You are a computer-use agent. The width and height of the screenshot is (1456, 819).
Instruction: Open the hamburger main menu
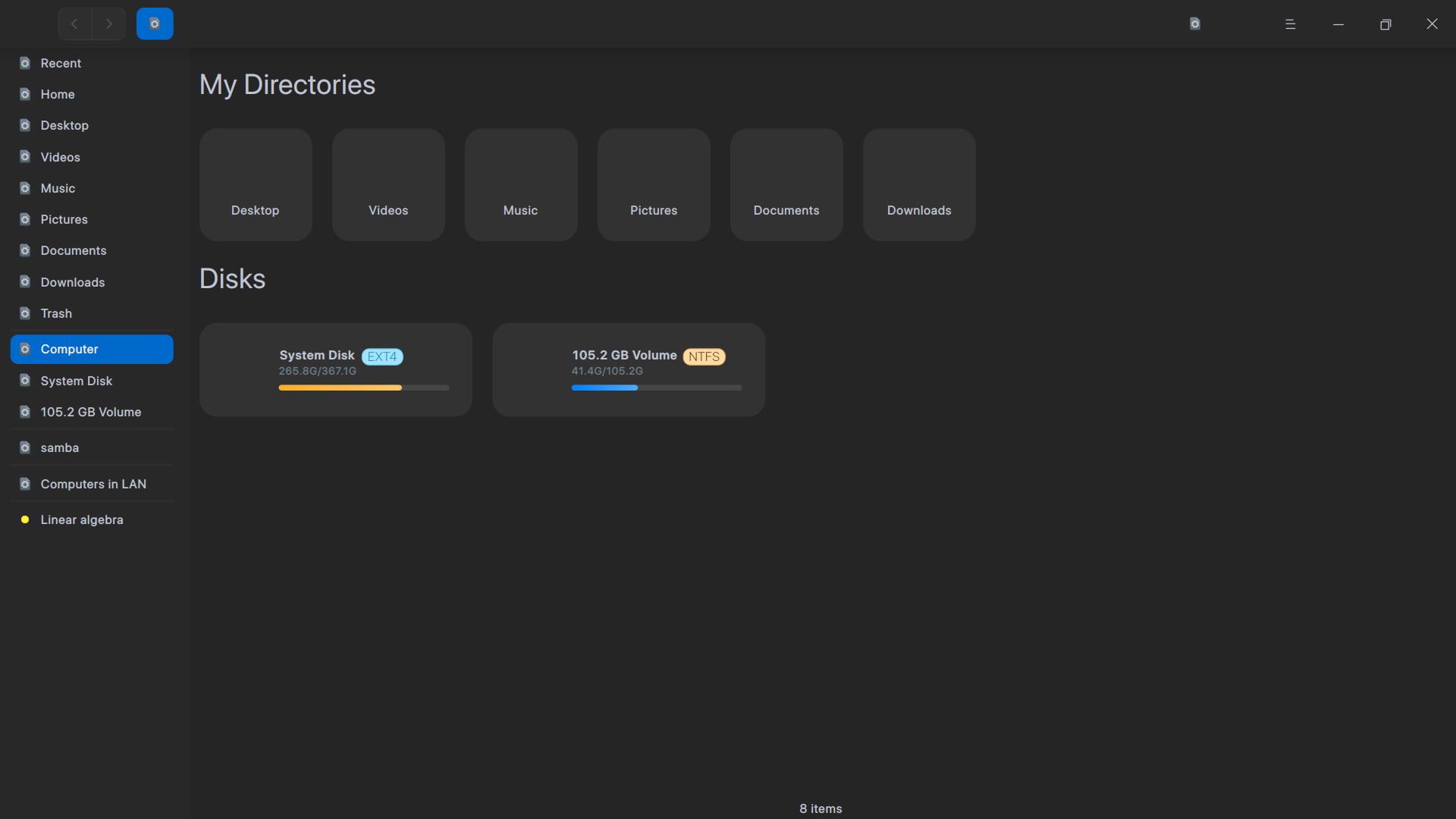1290,24
